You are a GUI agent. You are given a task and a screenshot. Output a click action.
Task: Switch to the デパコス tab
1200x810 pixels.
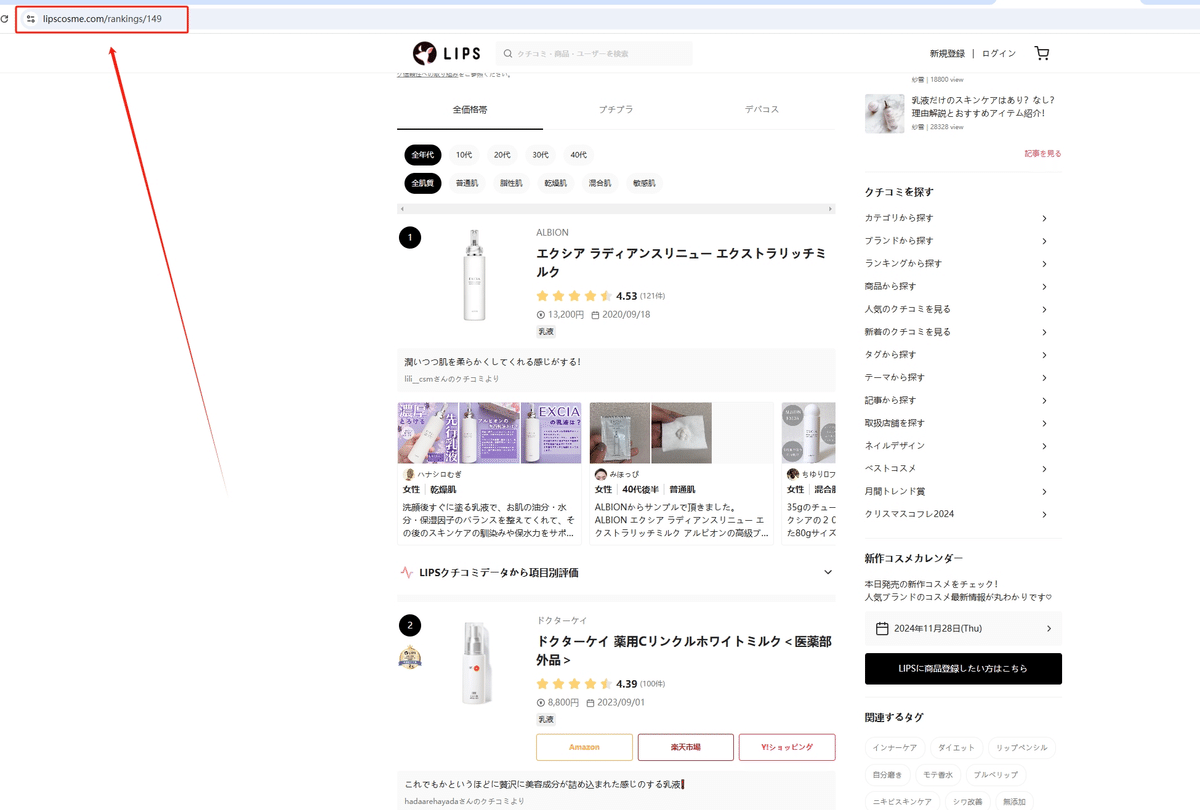762,109
